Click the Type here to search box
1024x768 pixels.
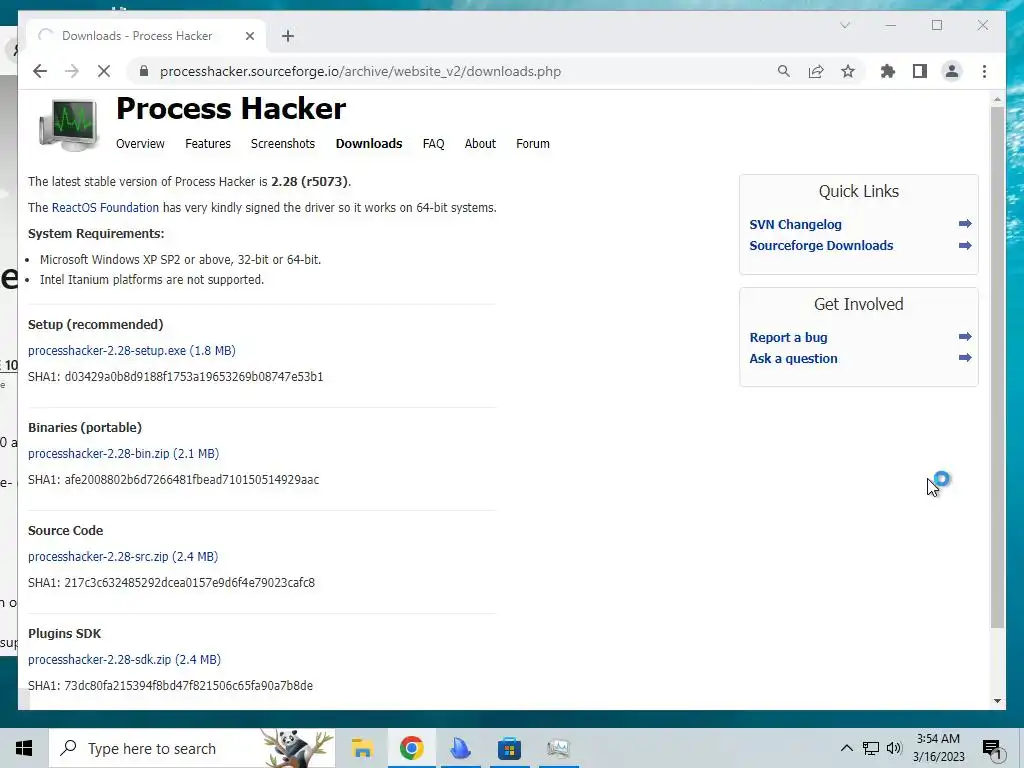(x=193, y=748)
